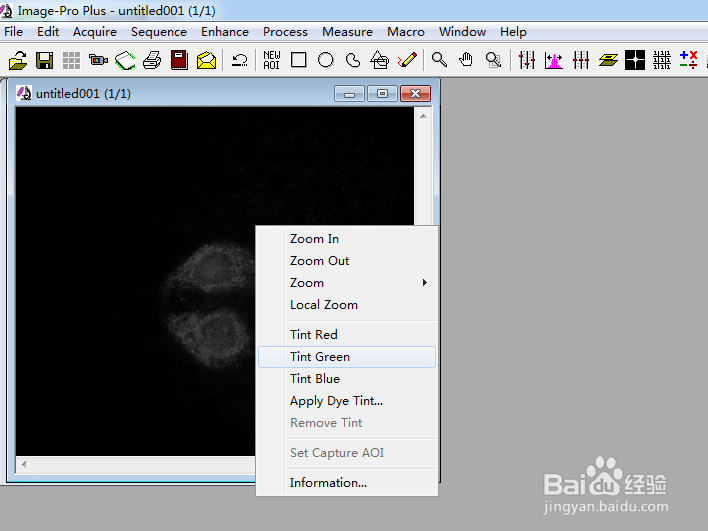Start video capture with camera icon
This screenshot has width=708, height=531.
tap(98, 60)
